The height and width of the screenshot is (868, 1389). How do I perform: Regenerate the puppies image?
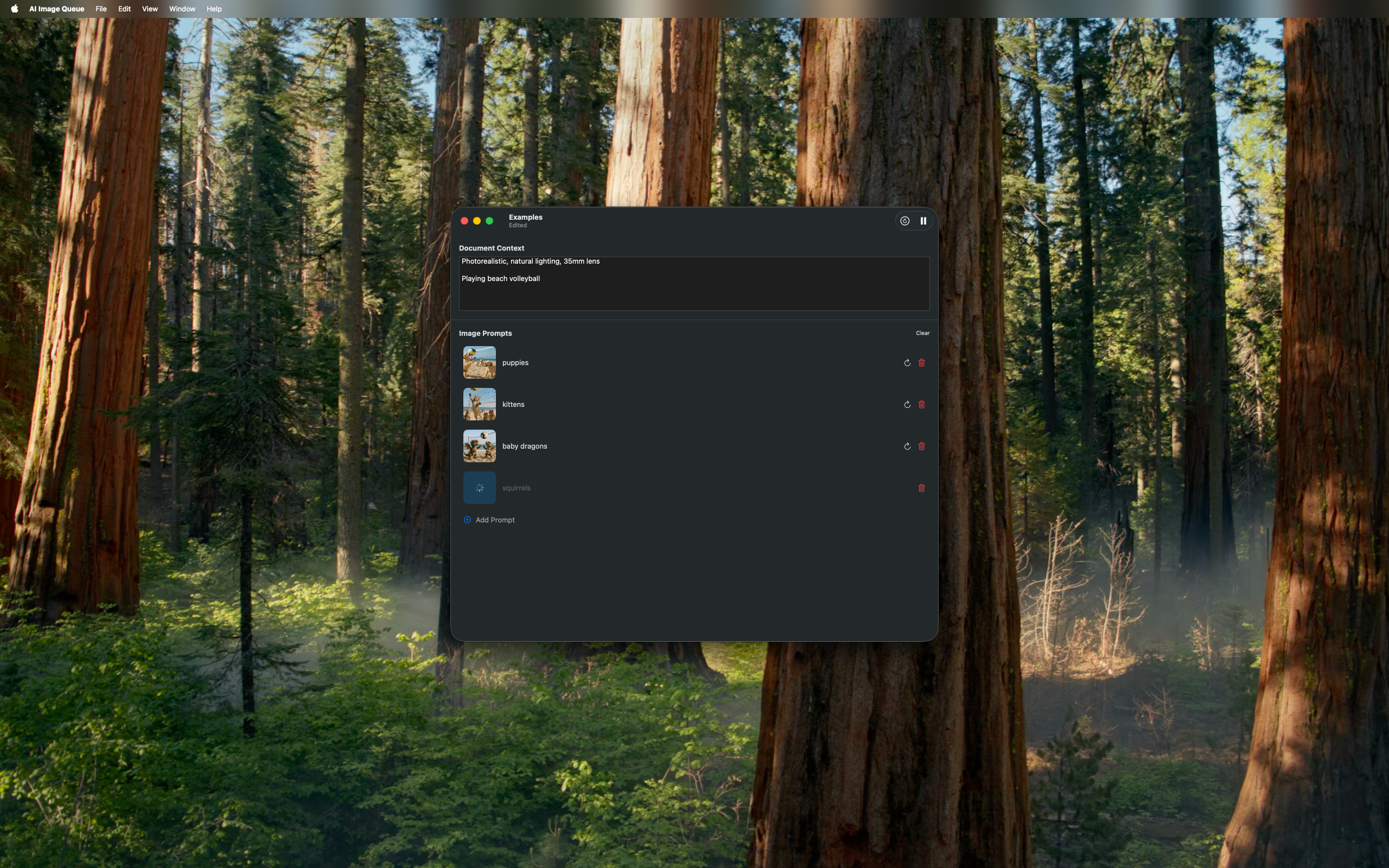(907, 362)
